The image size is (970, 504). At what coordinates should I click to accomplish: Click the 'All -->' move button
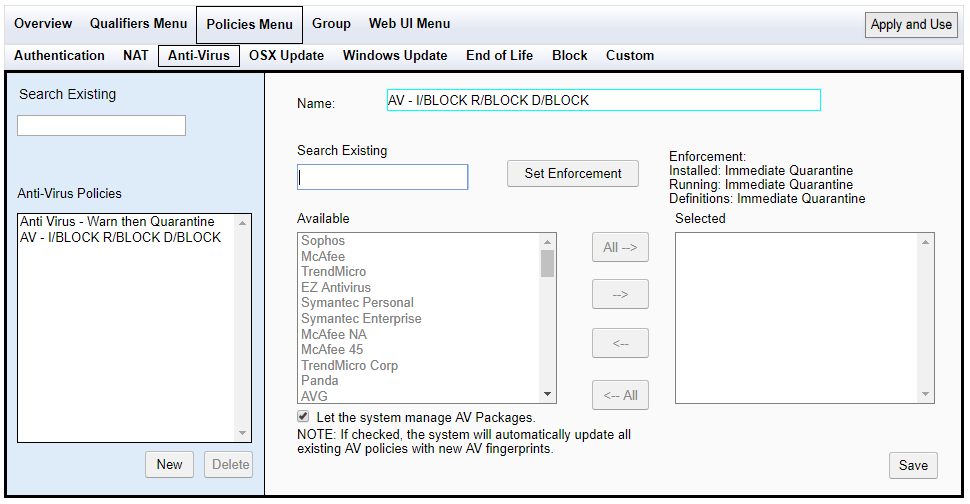pyautogui.click(x=620, y=247)
